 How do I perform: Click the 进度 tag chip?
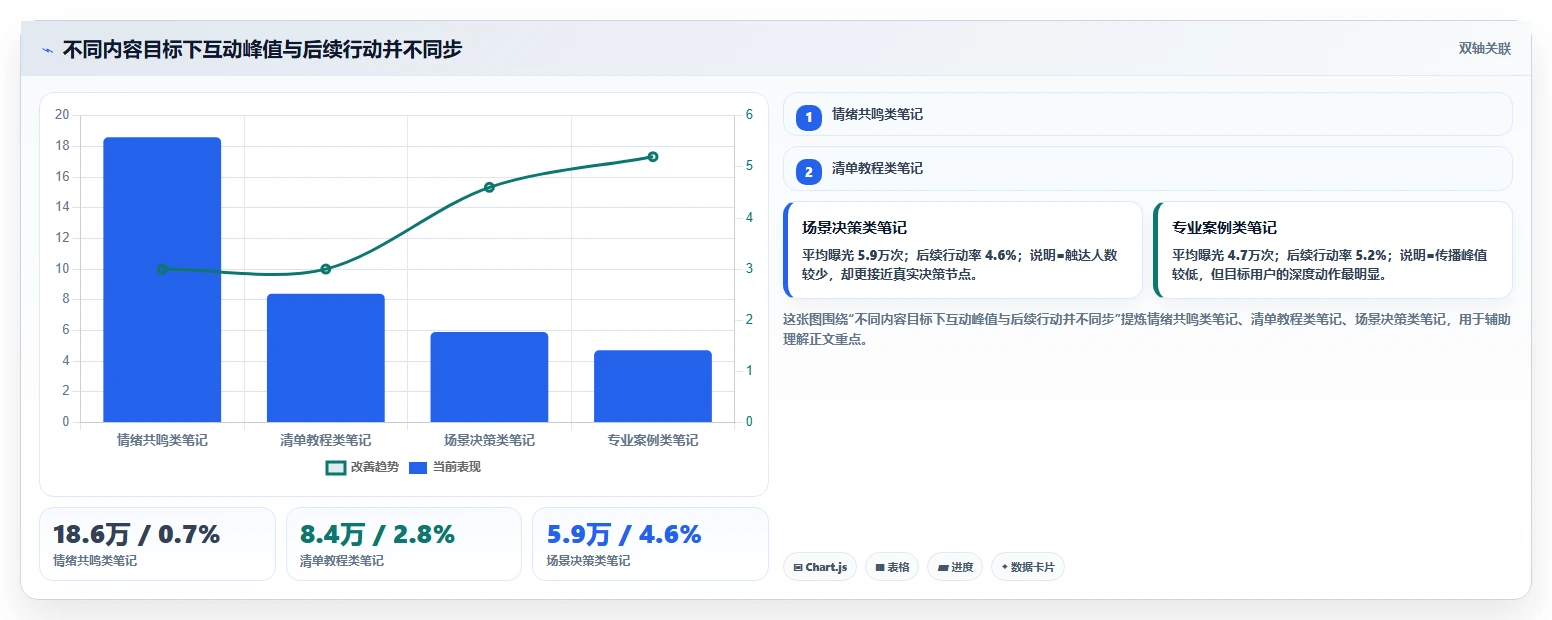point(955,567)
